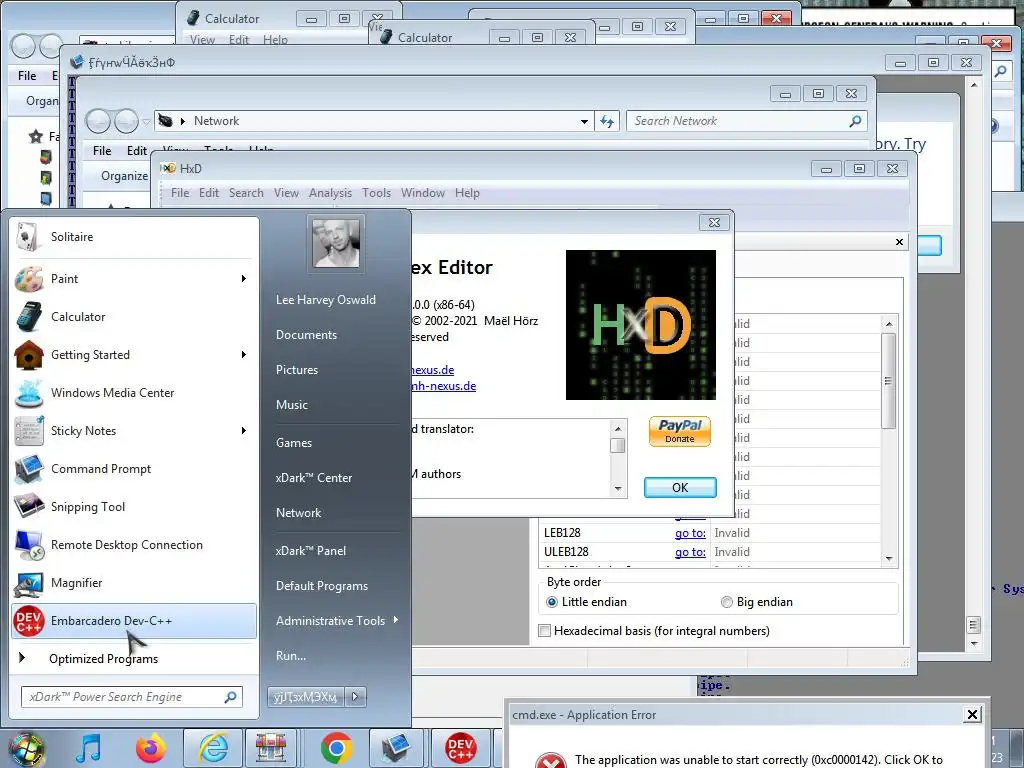Click Run... in Start menu

pos(291,656)
